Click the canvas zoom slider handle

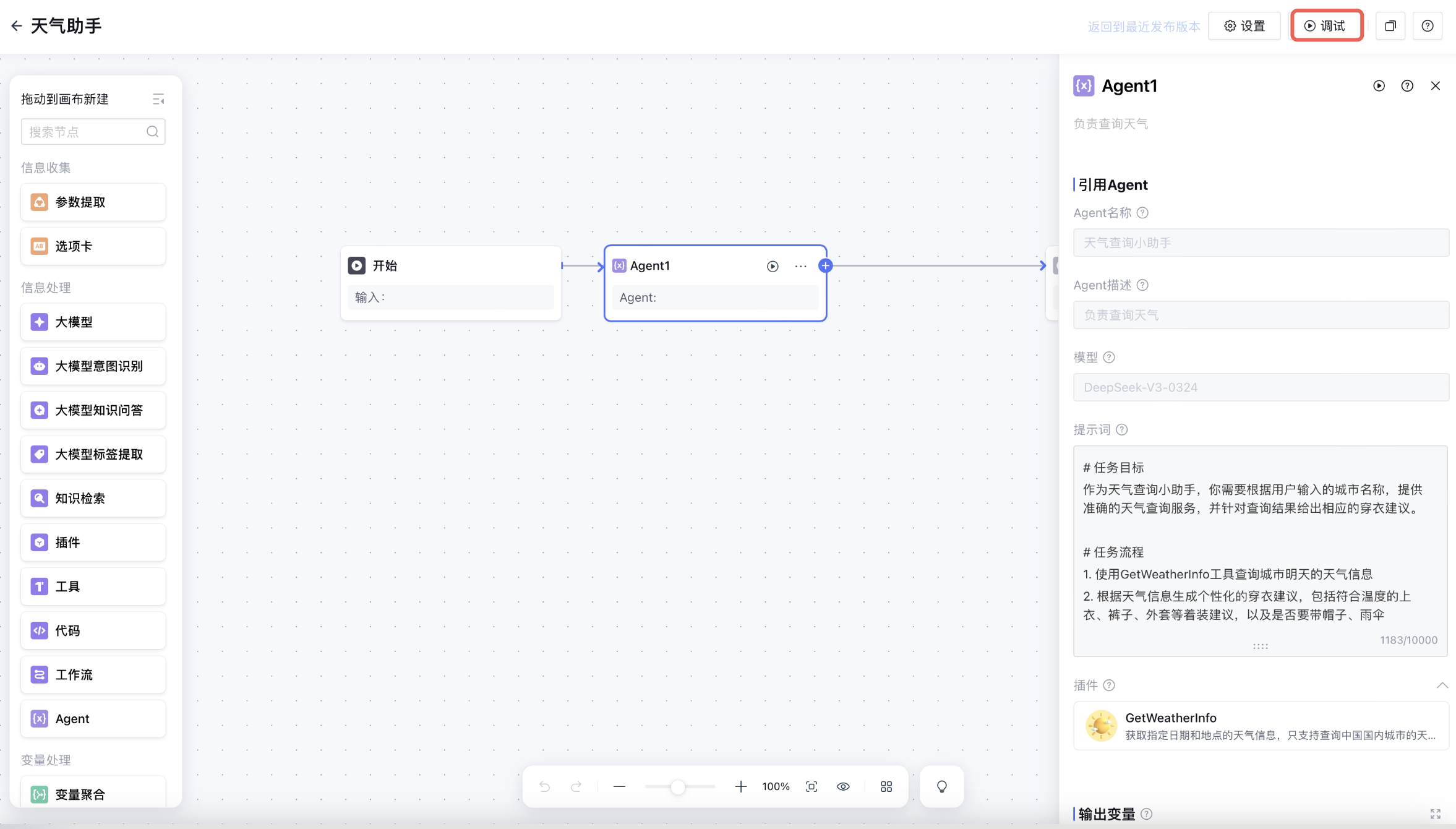[678, 786]
